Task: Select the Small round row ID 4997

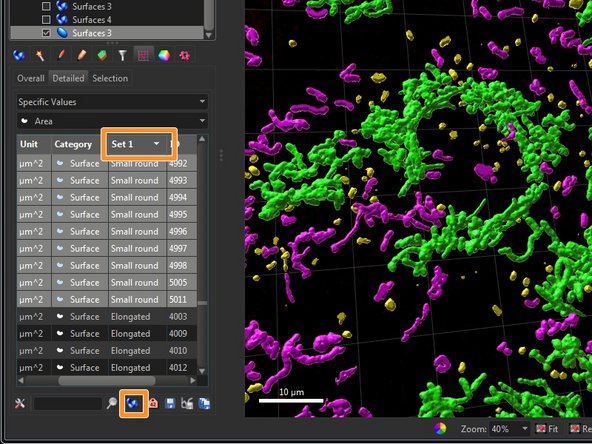Action: [x=107, y=248]
